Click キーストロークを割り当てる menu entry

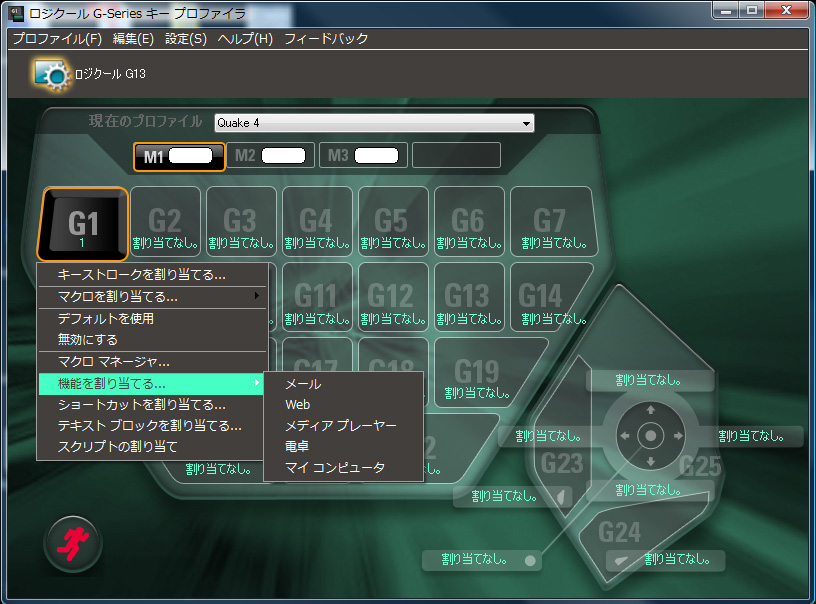142,274
